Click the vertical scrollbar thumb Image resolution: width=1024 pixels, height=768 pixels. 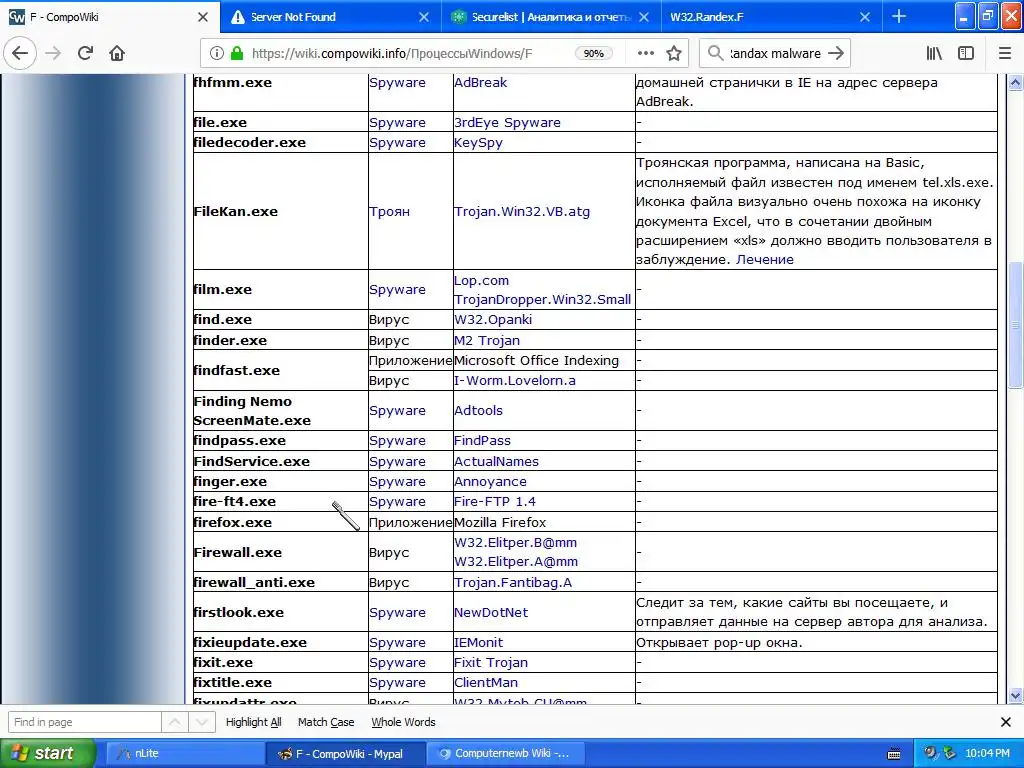(x=1015, y=325)
